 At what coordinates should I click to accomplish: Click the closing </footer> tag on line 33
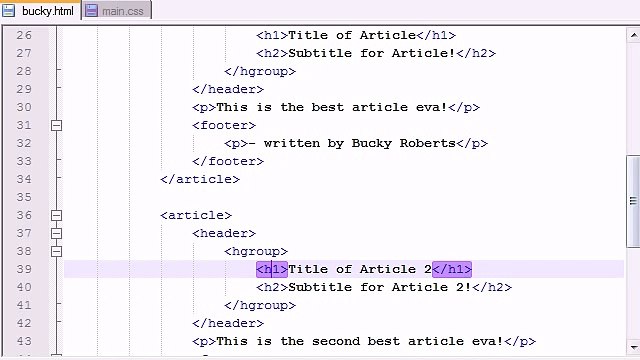pyautogui.click(x=228, y=161)
